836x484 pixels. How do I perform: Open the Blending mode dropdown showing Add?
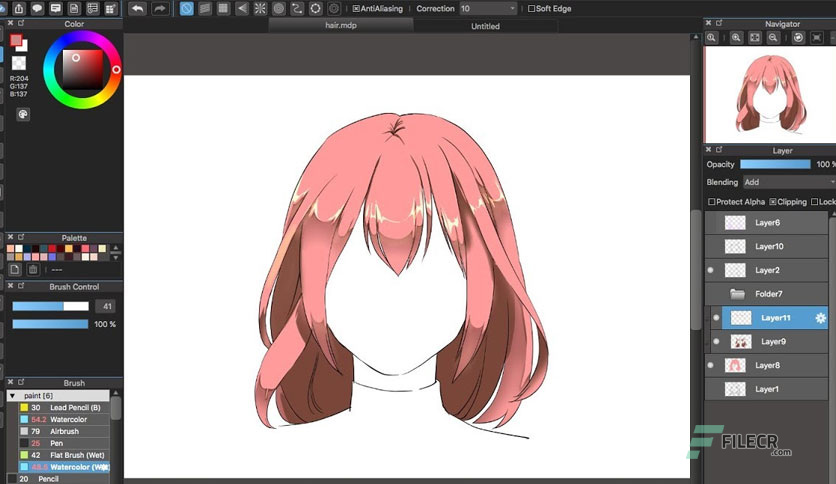pos(789,182)
